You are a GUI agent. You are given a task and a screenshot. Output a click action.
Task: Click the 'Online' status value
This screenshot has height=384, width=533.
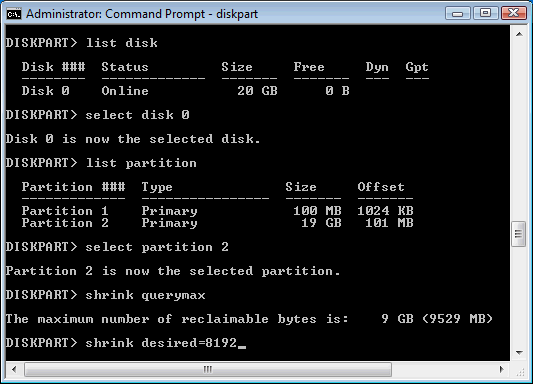tap(125, 91)
